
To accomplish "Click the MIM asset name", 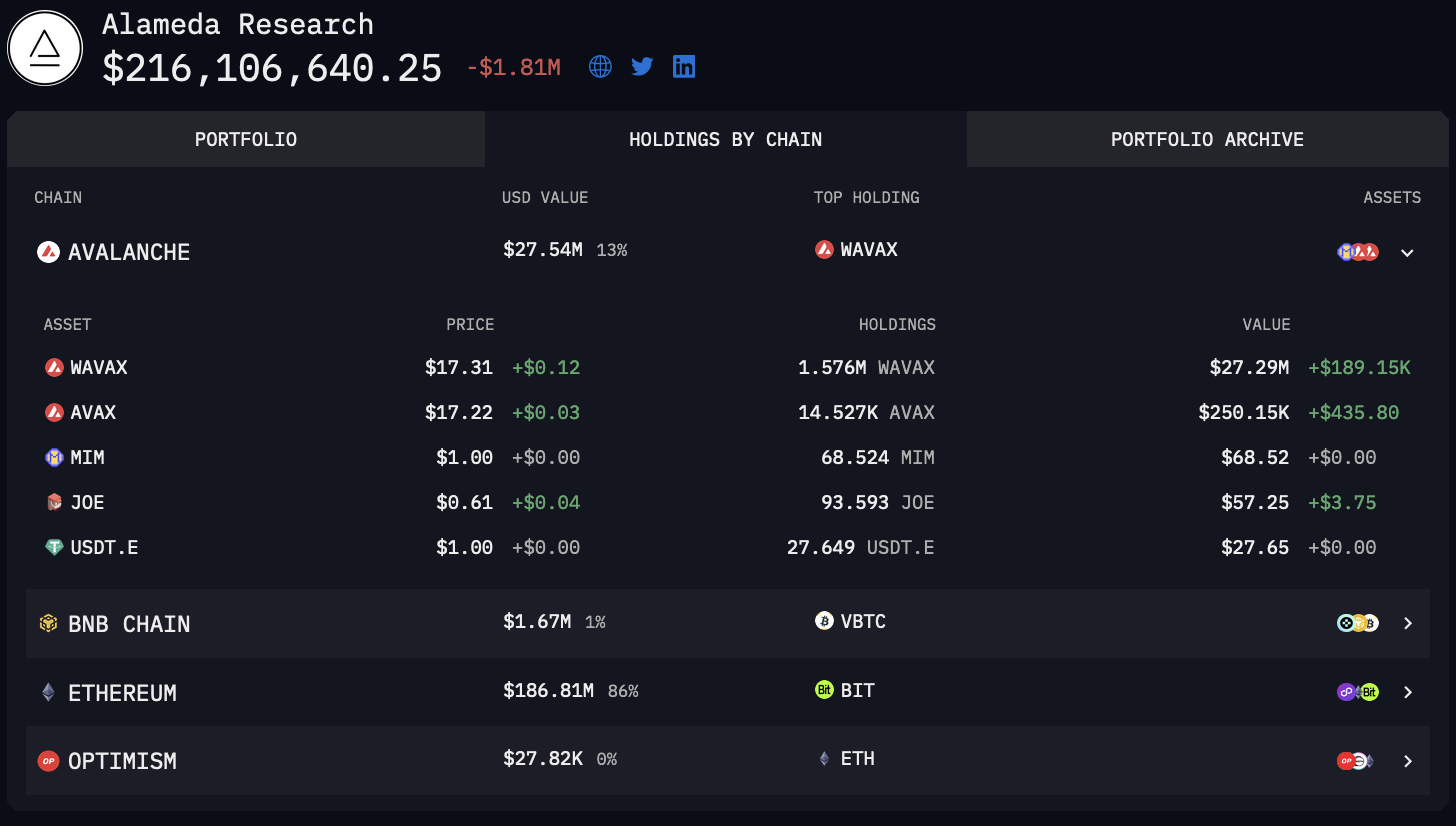I will click(x=87, y=457).
